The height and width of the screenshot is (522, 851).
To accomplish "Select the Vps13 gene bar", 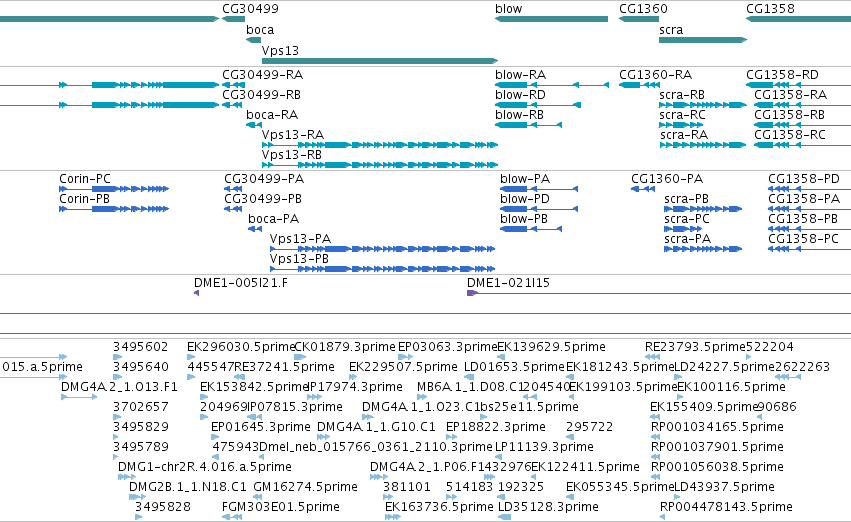I will pos(380,61).
